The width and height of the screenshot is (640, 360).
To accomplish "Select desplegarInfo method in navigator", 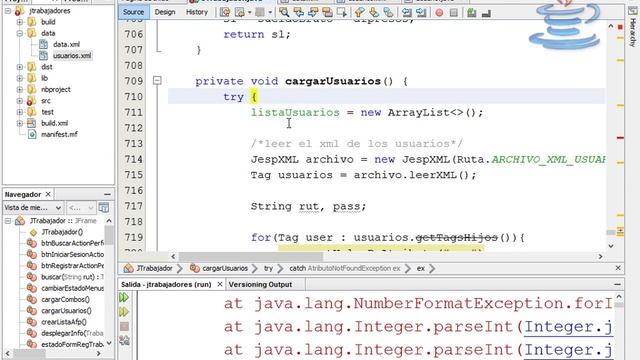I will (x=72, y=333).
